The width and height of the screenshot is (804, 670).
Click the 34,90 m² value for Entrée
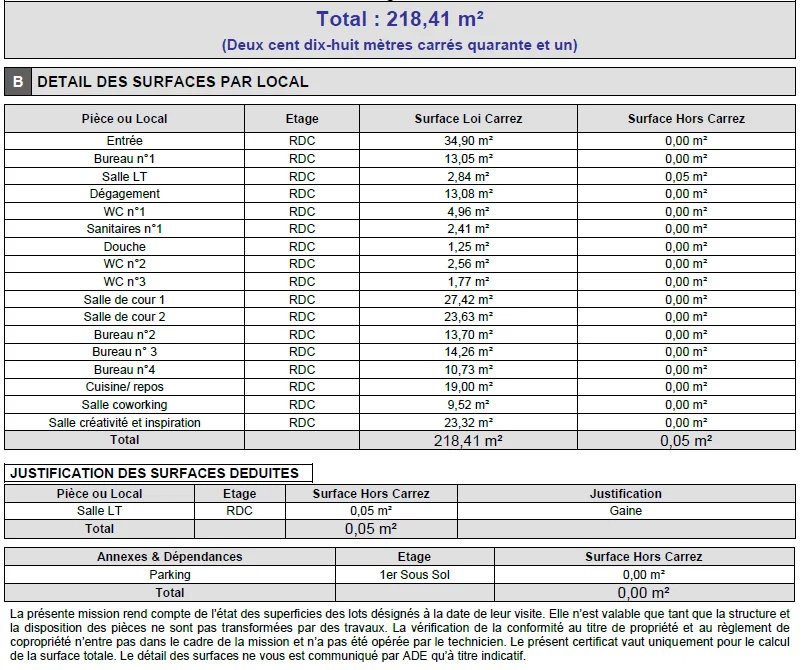[468, 141]
